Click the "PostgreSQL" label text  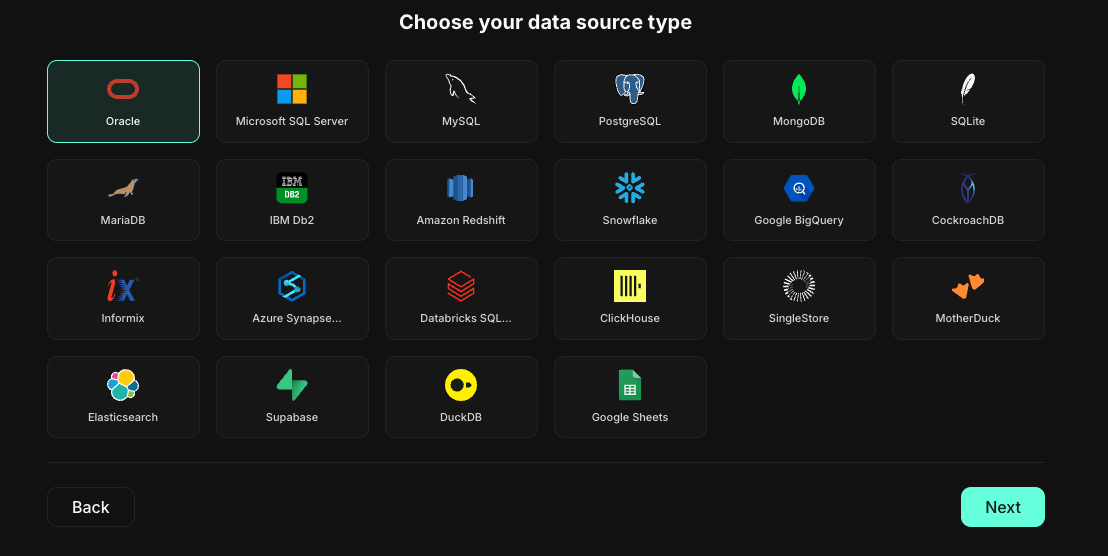coord(630,122)
